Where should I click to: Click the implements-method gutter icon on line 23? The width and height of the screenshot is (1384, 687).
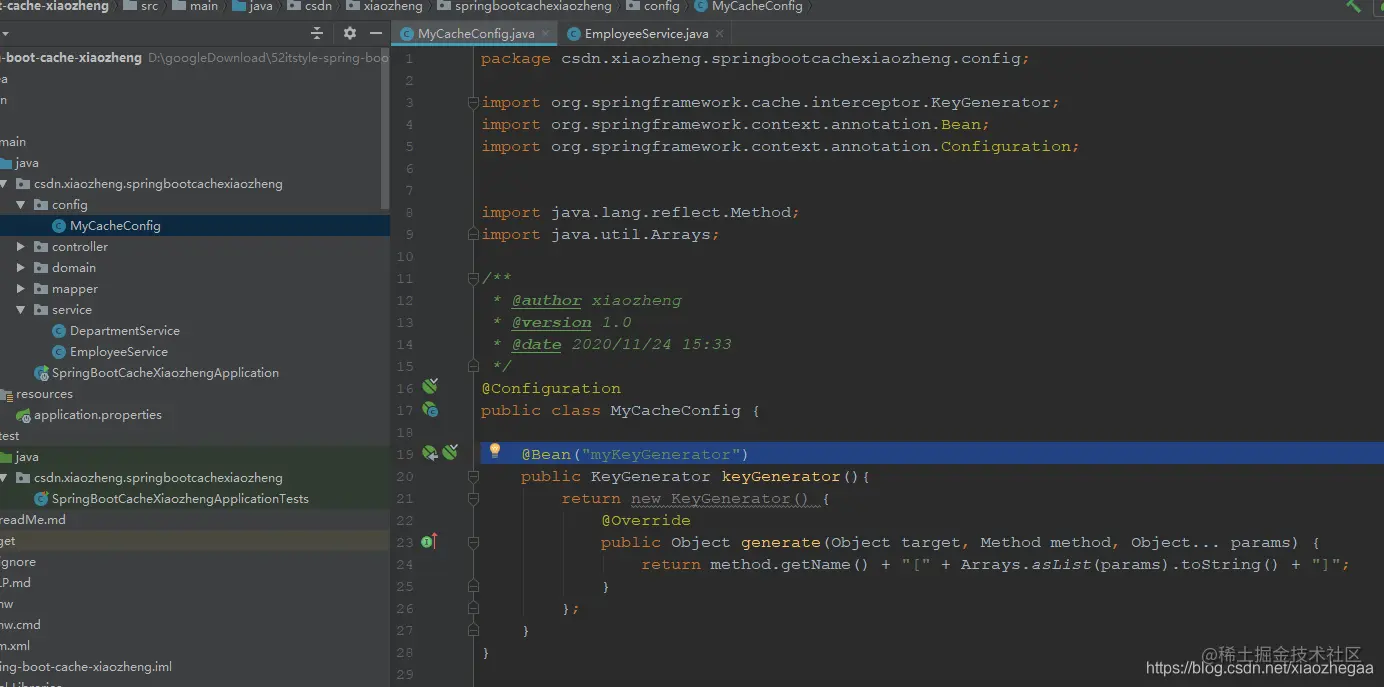tap(430, 541)
